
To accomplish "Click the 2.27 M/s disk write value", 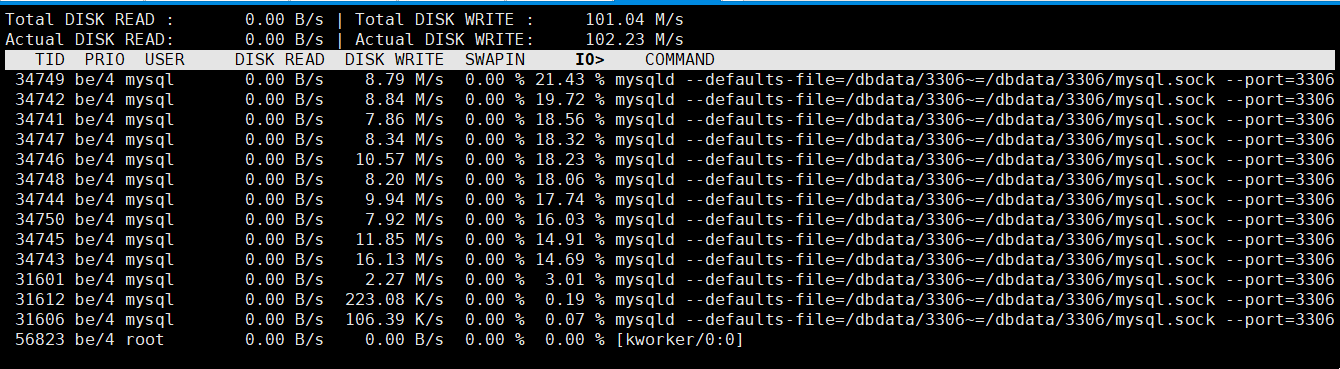I will (x=405, y=280).
